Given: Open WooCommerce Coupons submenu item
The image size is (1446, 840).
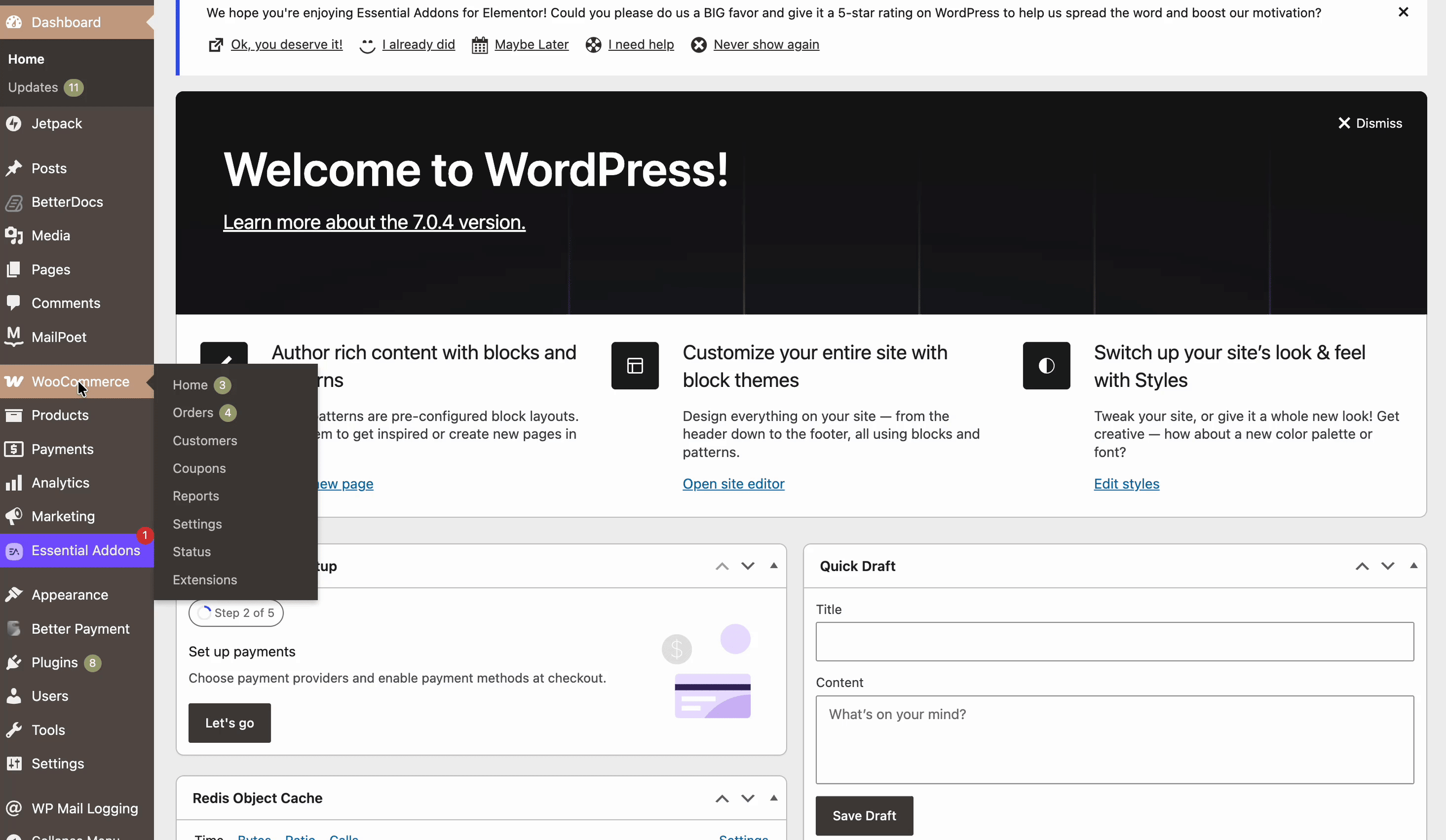Looking at the screenshot, I should point(236,468).
